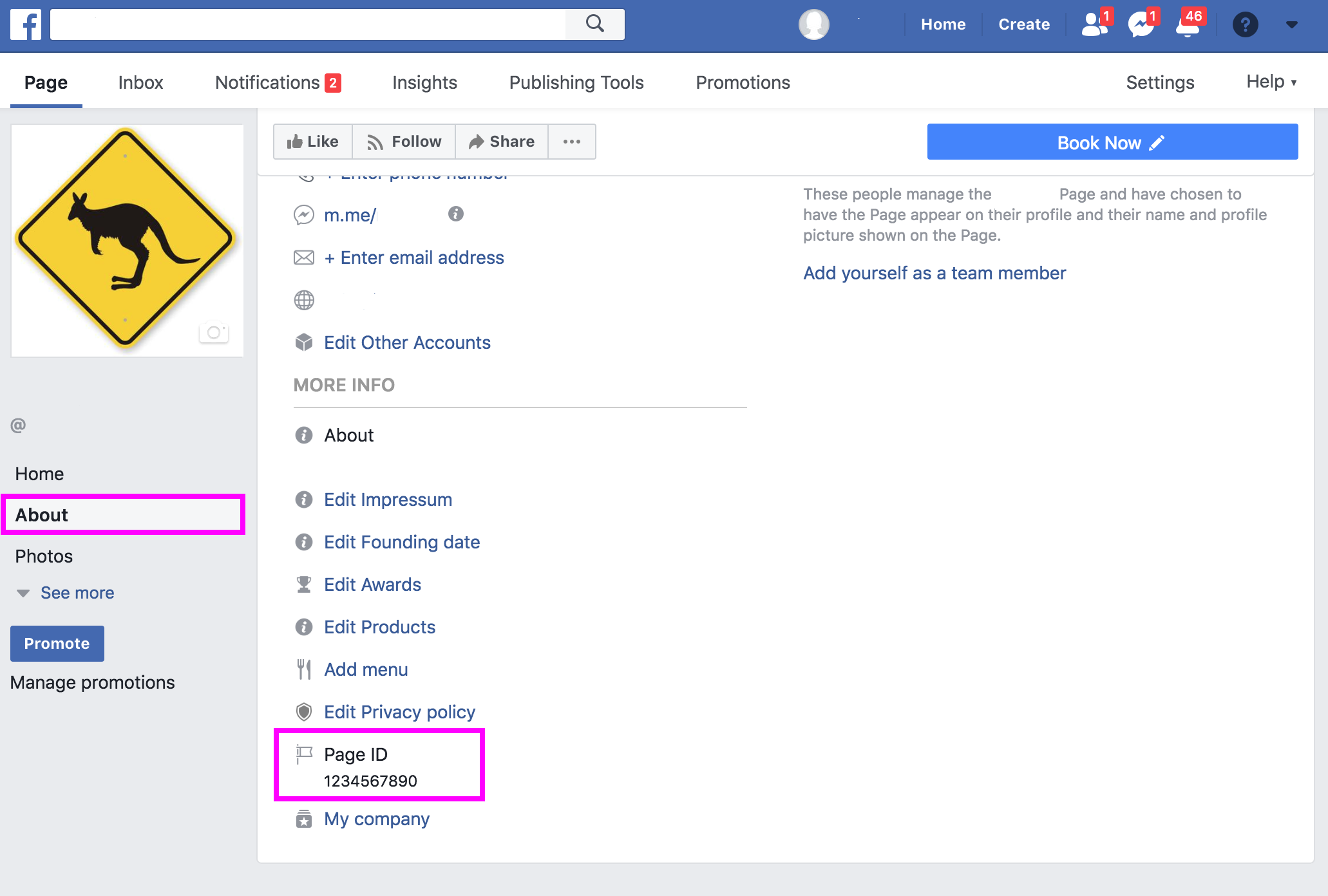
Task: Click the Follow button
Action: click(404, 142)
